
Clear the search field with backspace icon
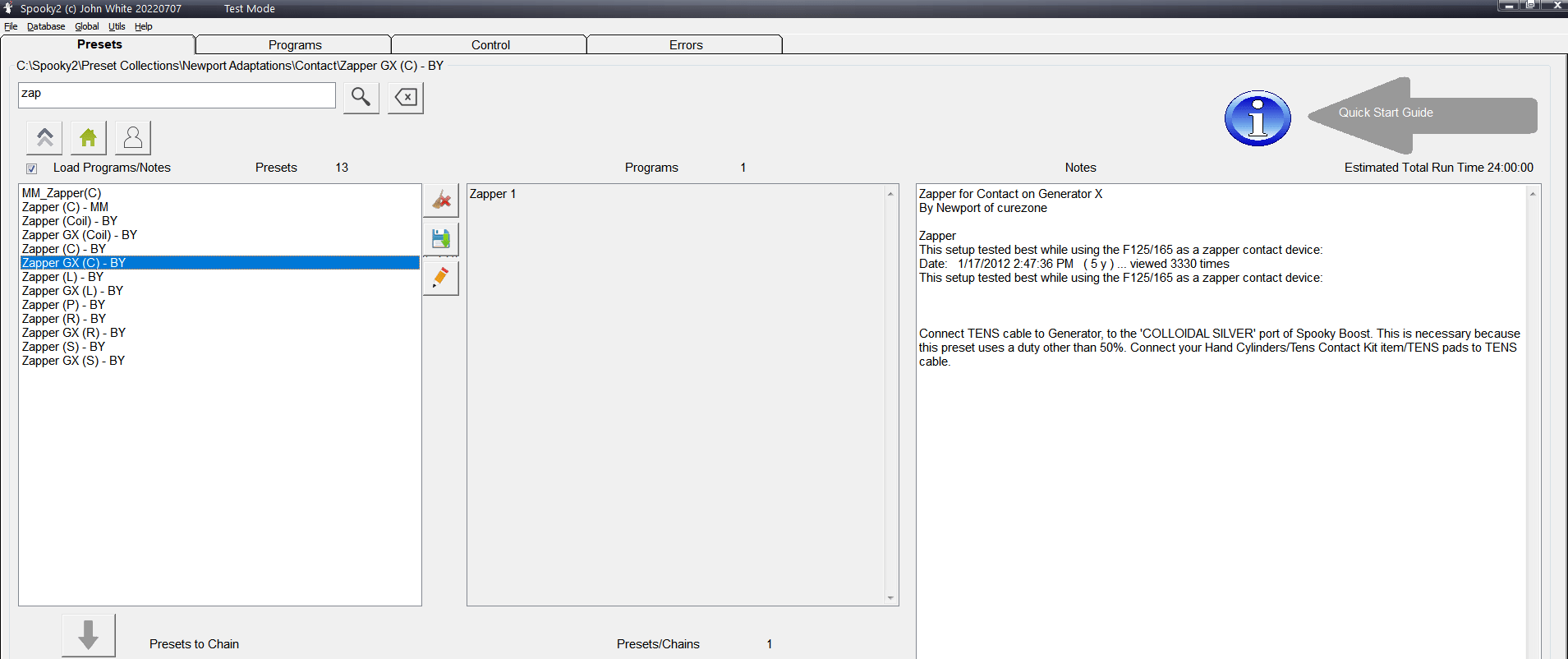pyautogui.click(x=406, y=97)
